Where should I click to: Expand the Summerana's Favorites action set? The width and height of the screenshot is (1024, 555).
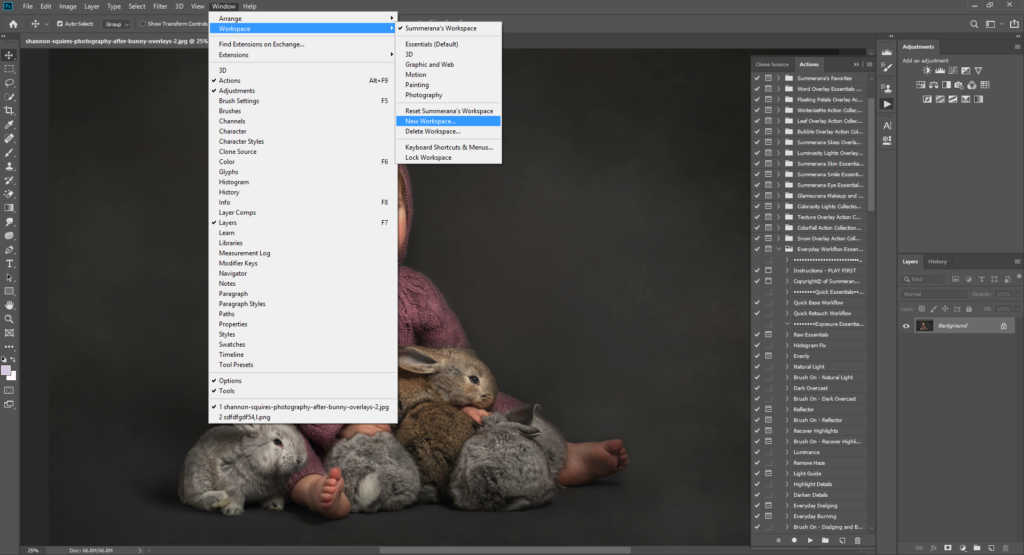[778, 78]
